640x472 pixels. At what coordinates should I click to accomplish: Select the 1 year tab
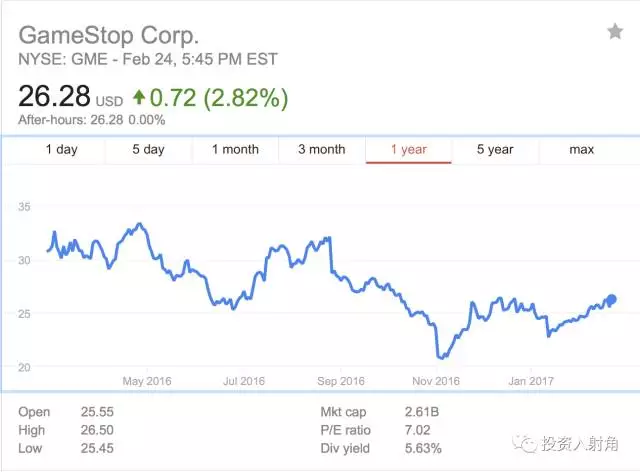click(x=408, y=150)
